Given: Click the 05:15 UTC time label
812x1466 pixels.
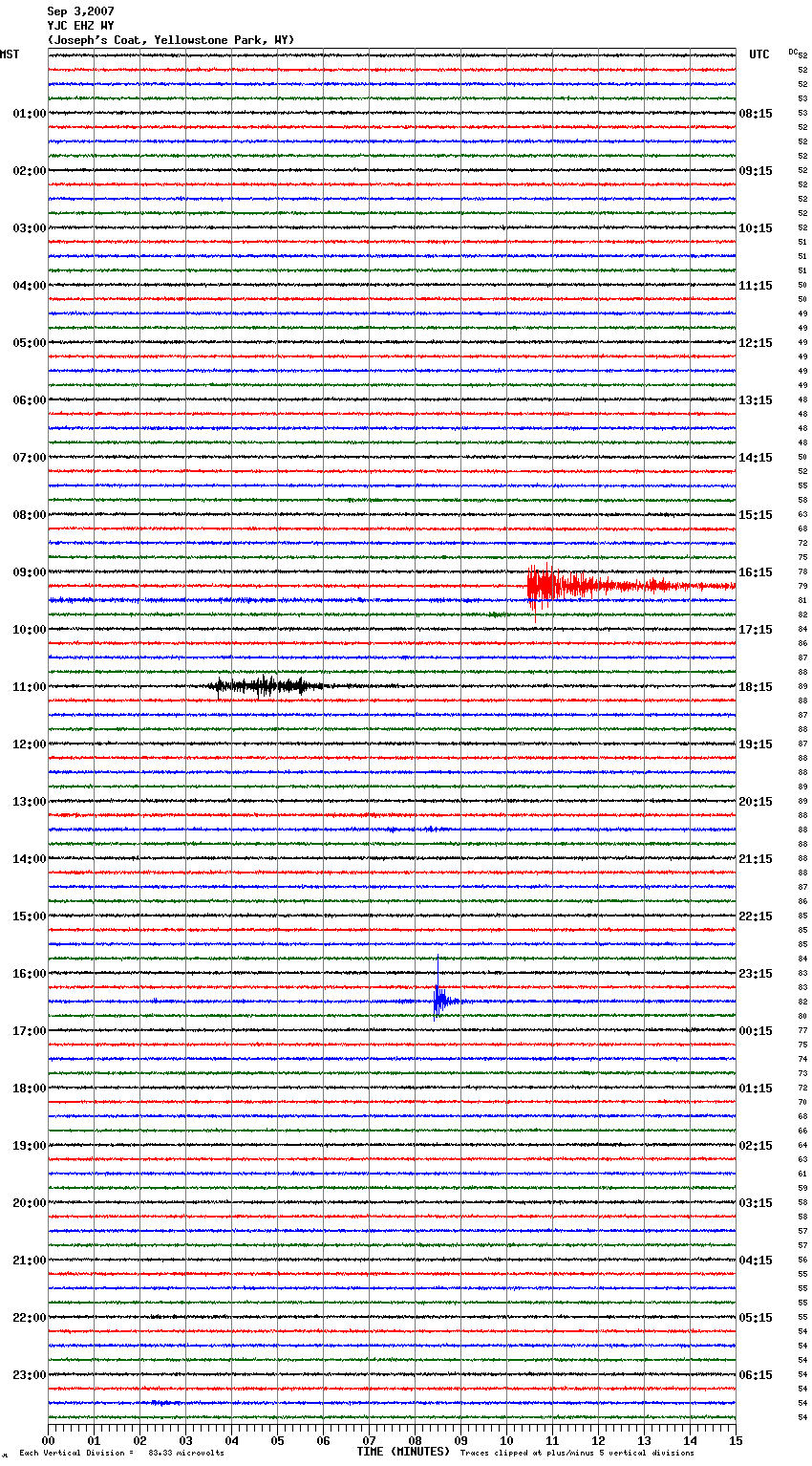Looking at the screenshot, I should pos(756,1318).
